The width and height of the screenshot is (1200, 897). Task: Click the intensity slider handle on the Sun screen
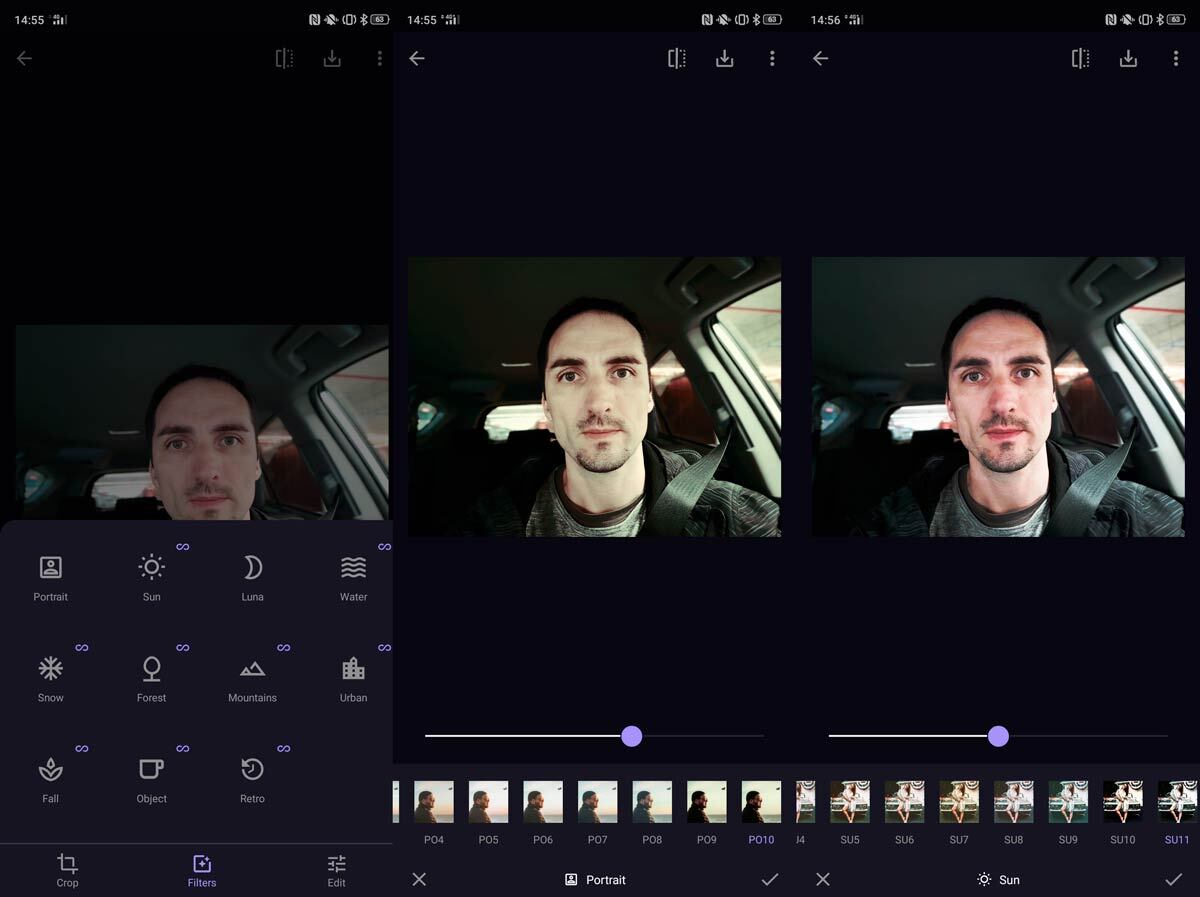(998, 736)
